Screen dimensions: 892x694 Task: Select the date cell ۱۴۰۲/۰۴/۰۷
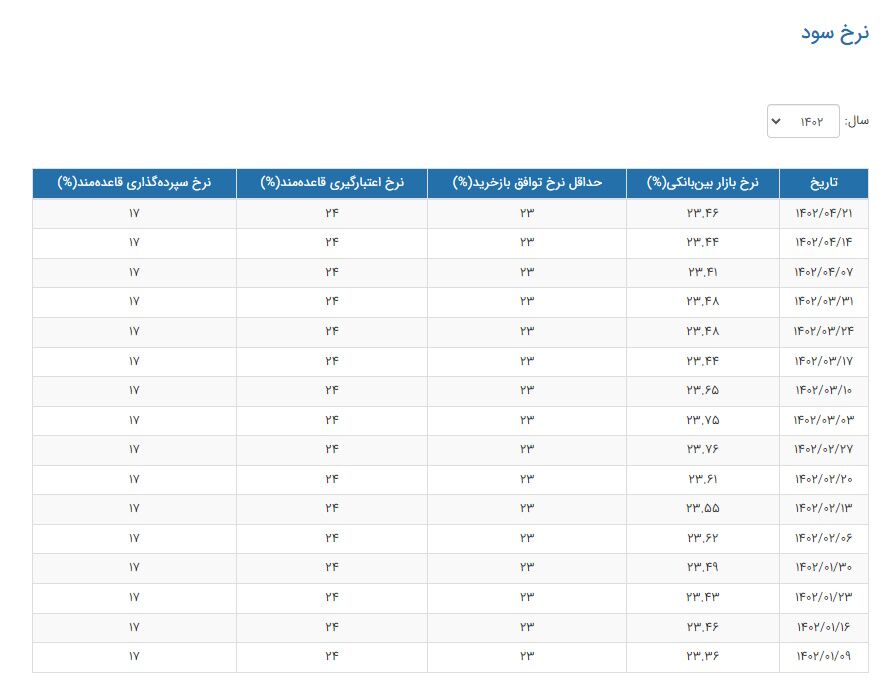[823, 272]
